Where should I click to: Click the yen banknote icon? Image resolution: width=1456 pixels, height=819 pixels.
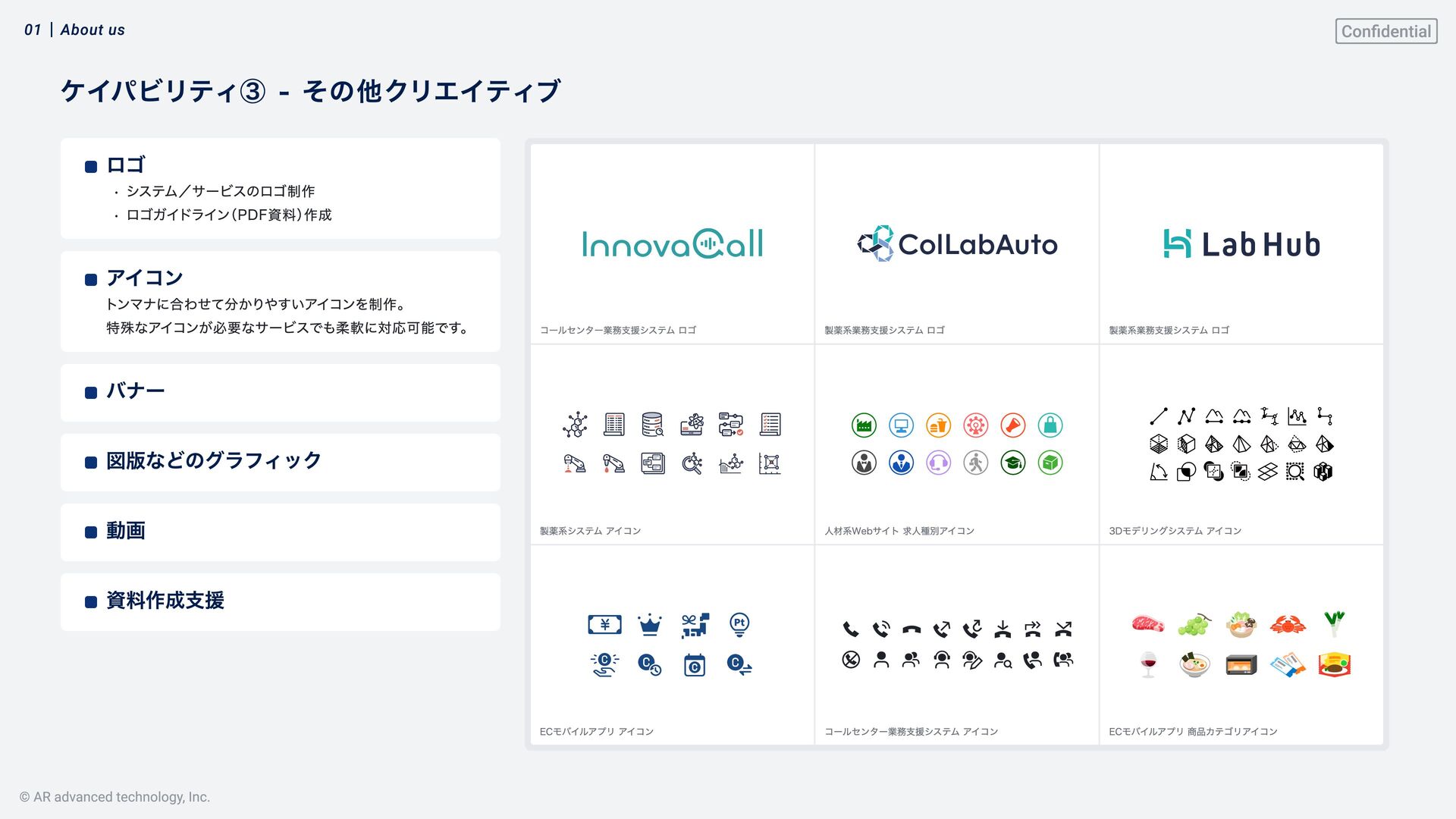[604, 624]
